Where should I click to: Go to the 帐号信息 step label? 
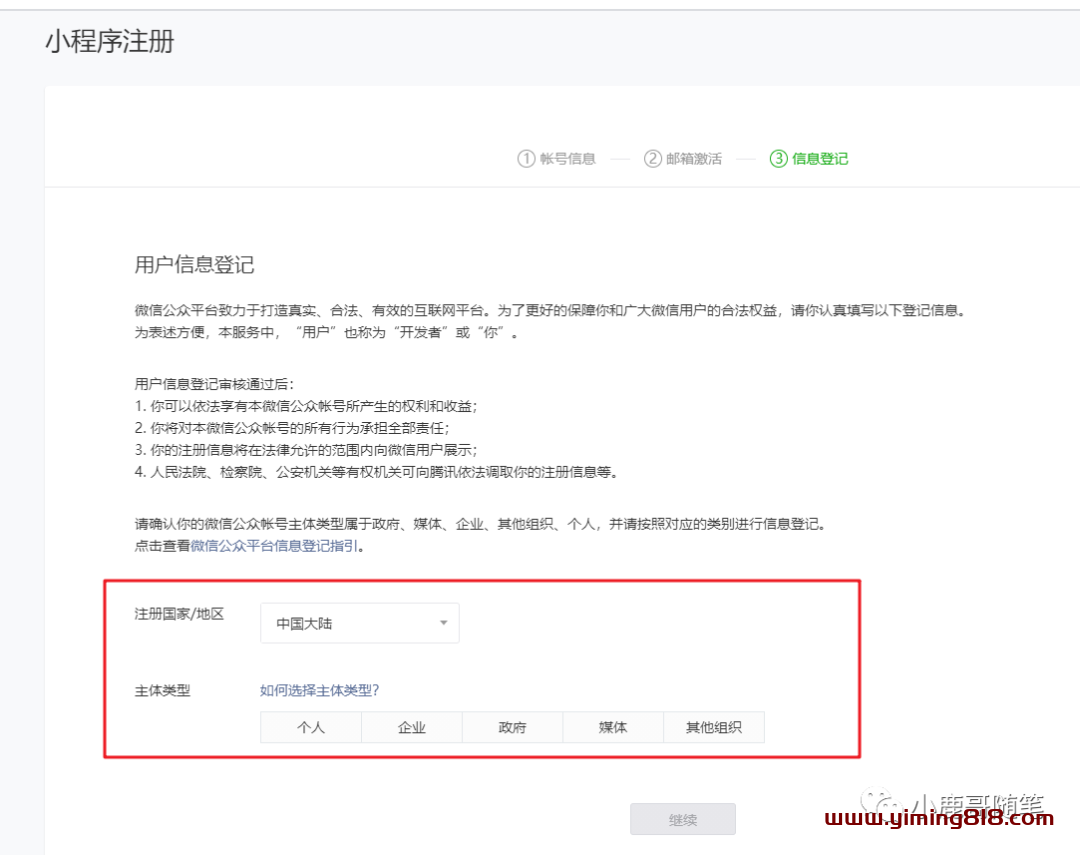[567, 158]
